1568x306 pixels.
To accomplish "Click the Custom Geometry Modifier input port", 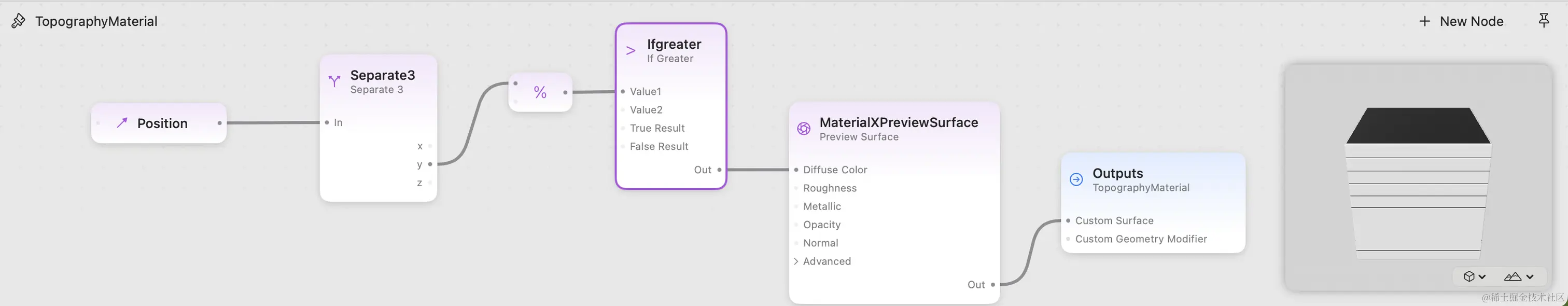I will pos(1068,239).
